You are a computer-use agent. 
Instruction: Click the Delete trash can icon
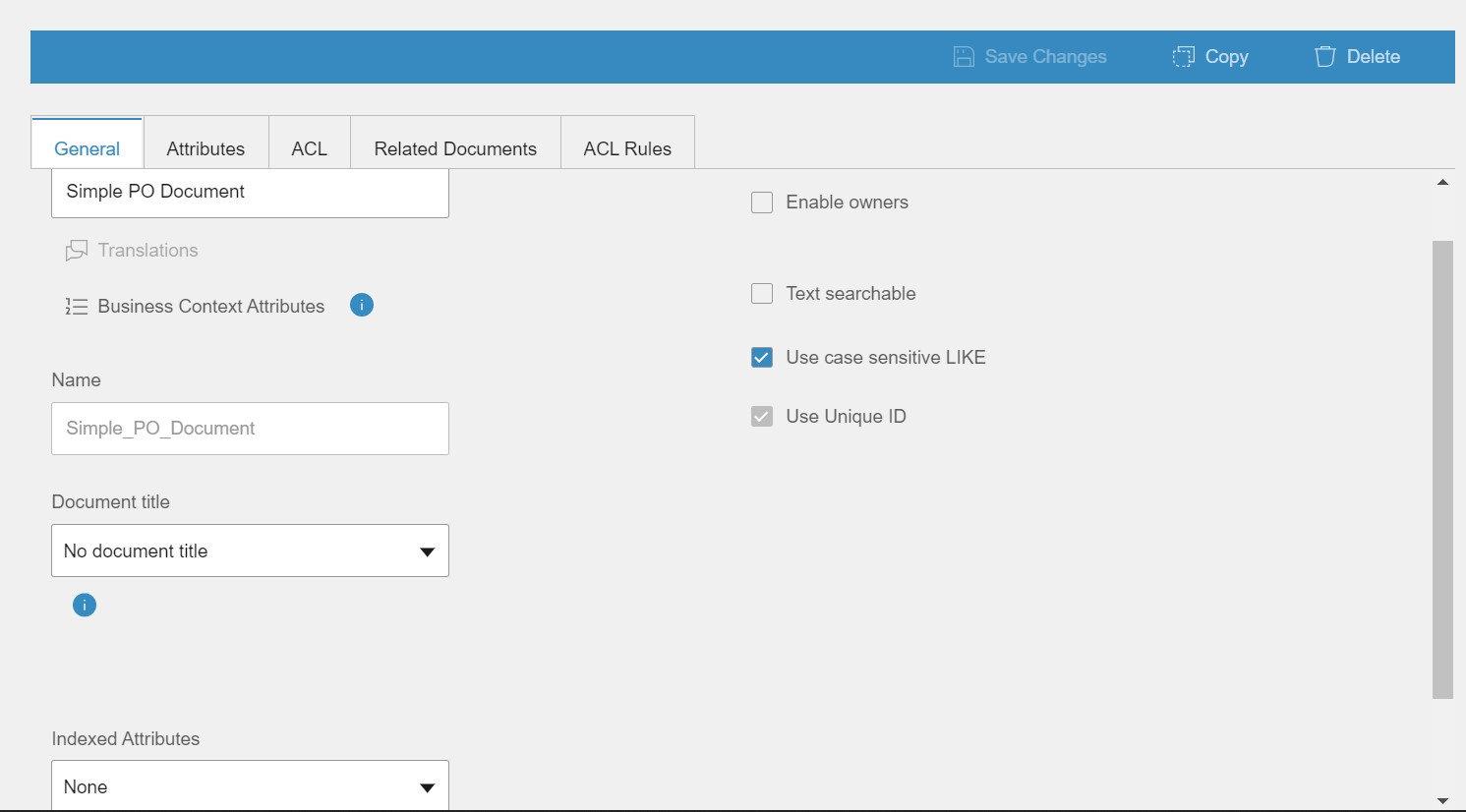point(1324,57)
